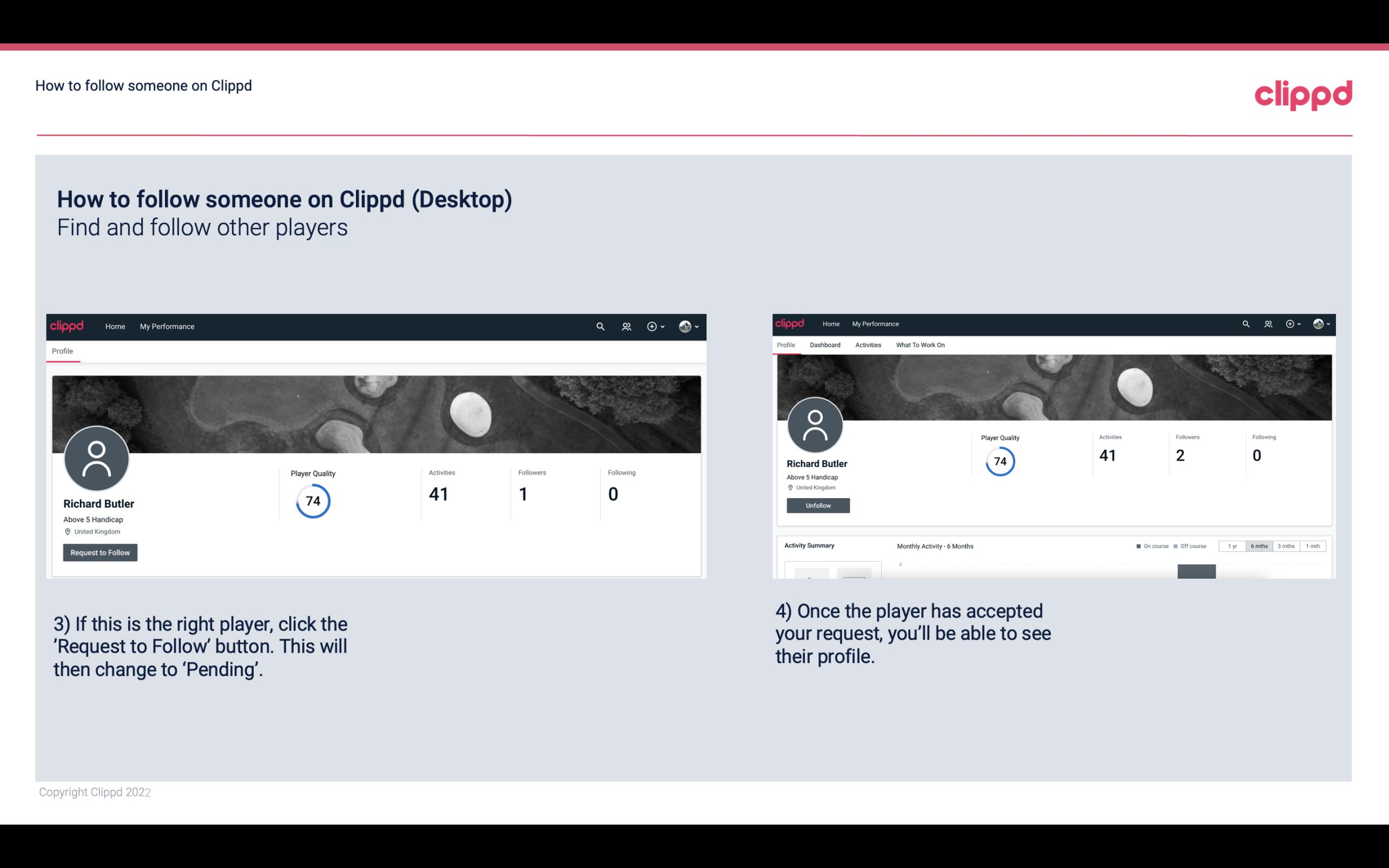1389x868 pixels.
Task: Toggle the 6 months activity view
Action: coord(1258,546)
